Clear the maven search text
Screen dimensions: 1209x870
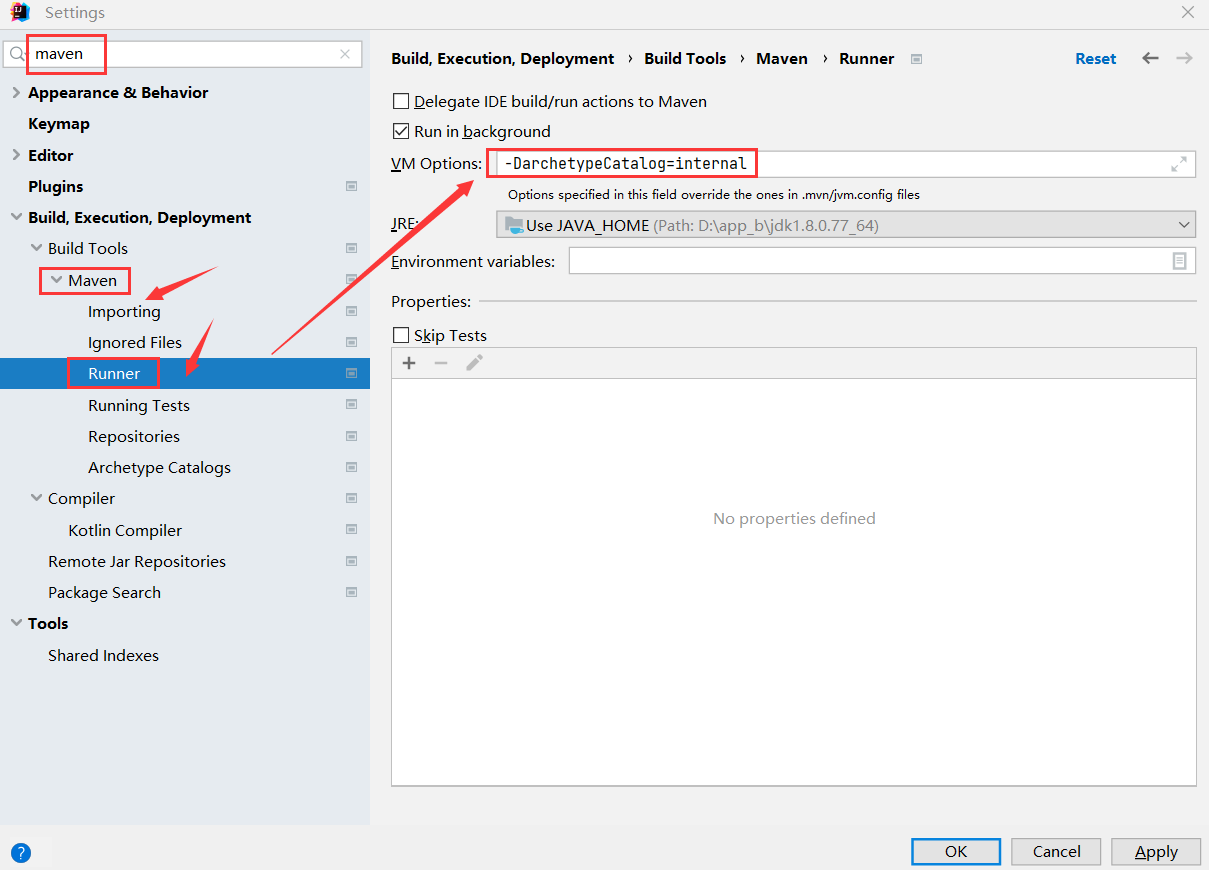coord(345,54)
